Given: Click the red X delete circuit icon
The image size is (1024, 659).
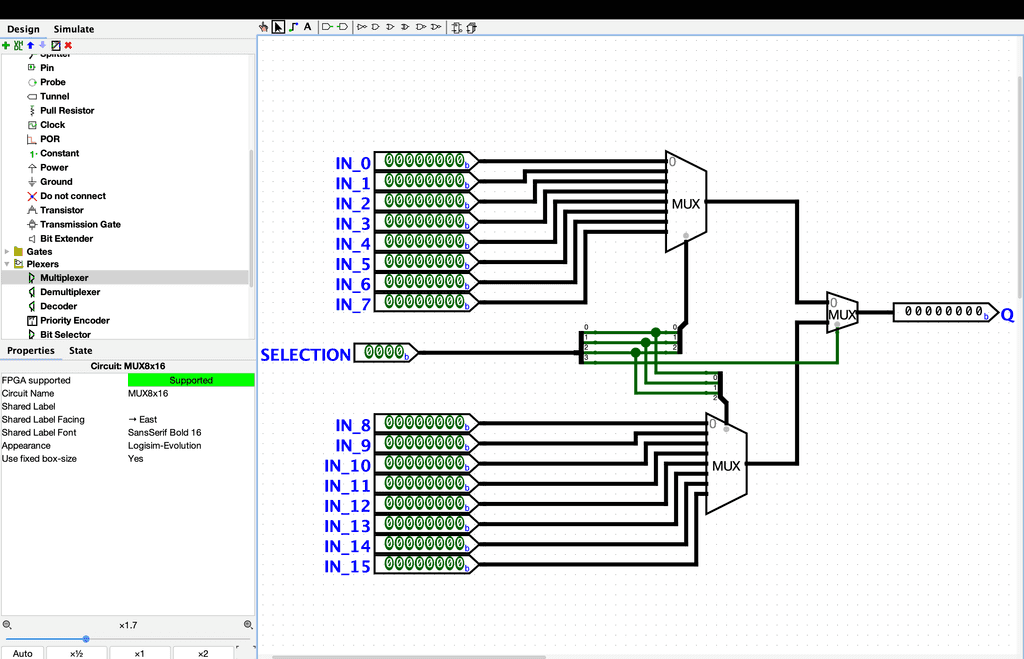Looking at the screenshot, I should coord(68,45).
